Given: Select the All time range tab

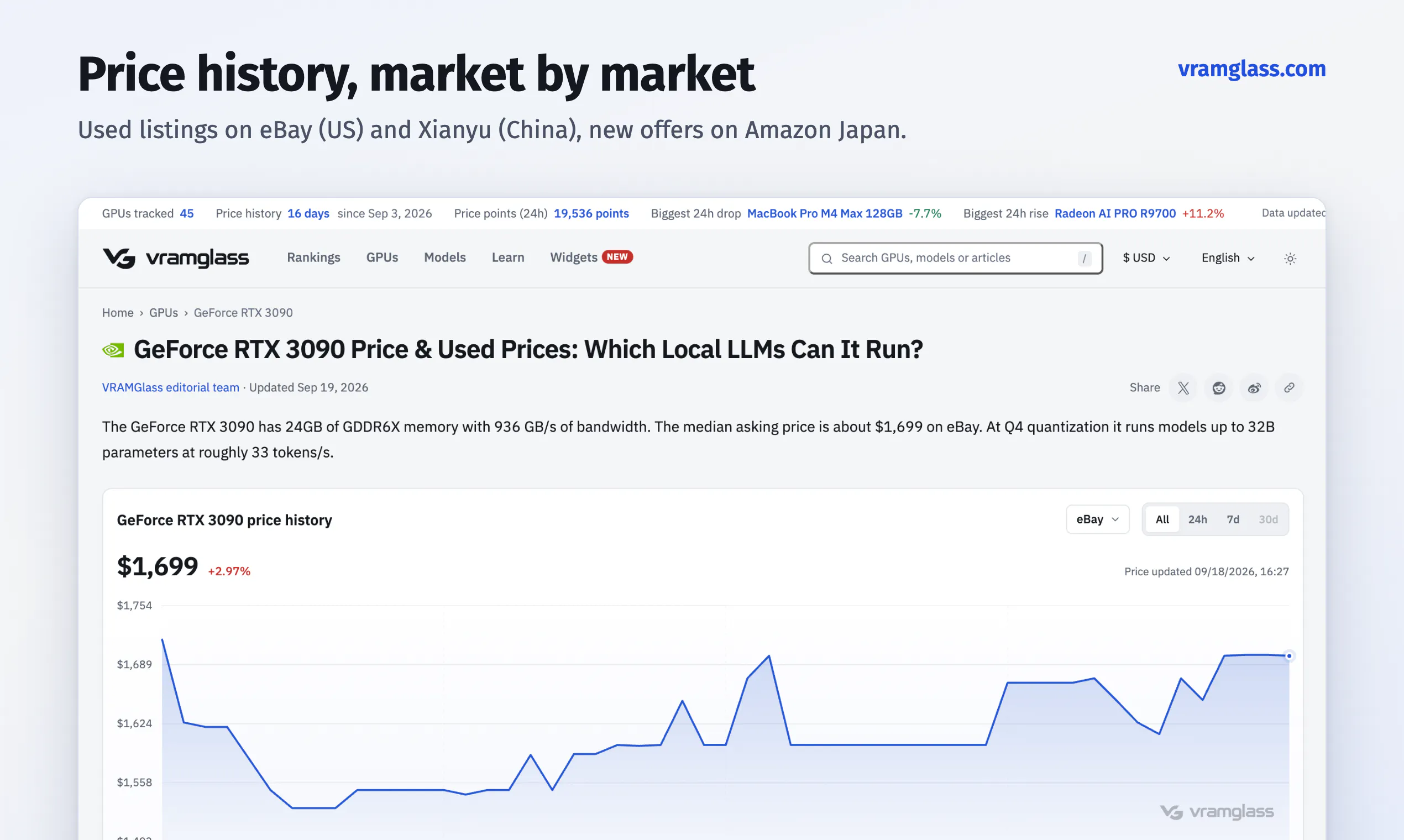Looking at the screenshot, I should (x=1162, y=519).
